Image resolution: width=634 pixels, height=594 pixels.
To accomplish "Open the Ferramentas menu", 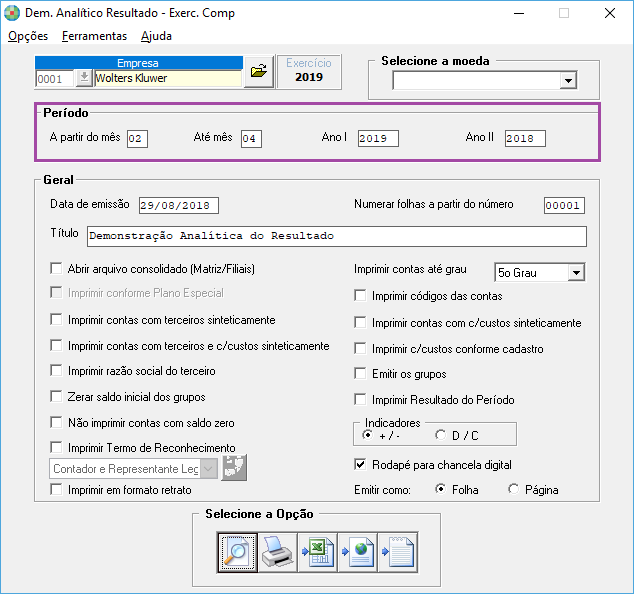I will coord(94,36).
